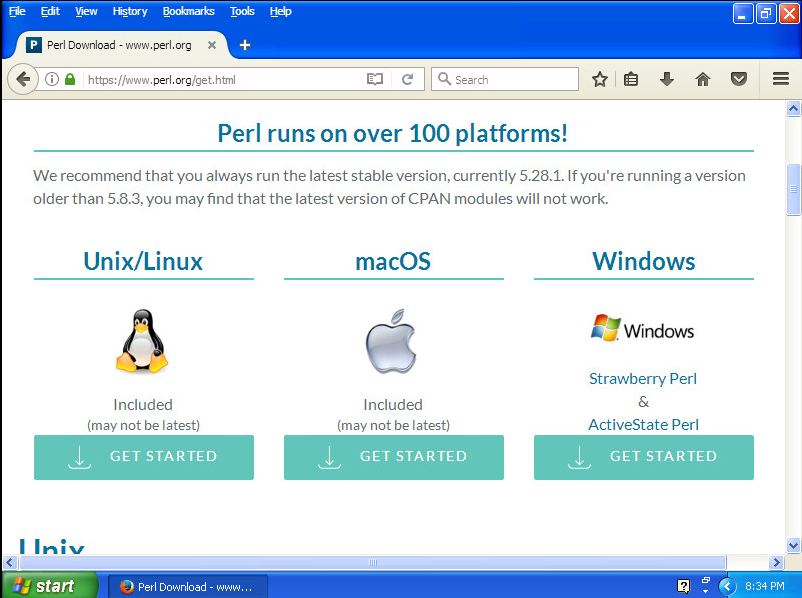The height and width of the screenshot is (598, 802).
Task: Click the horizontal scrollbar thumb
Action: click(x=372, y=562)
